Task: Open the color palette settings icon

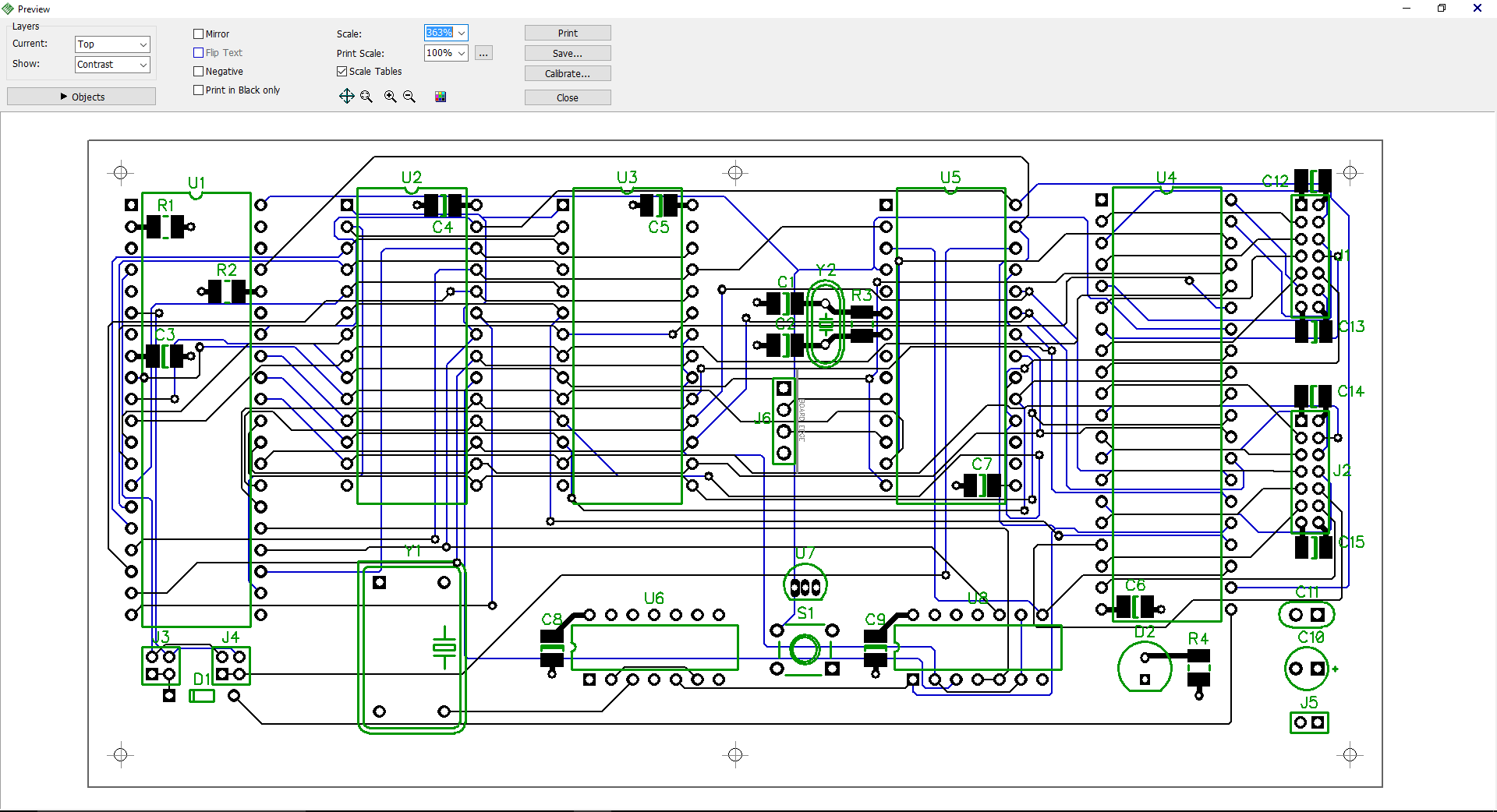Action: click(441, 97)
